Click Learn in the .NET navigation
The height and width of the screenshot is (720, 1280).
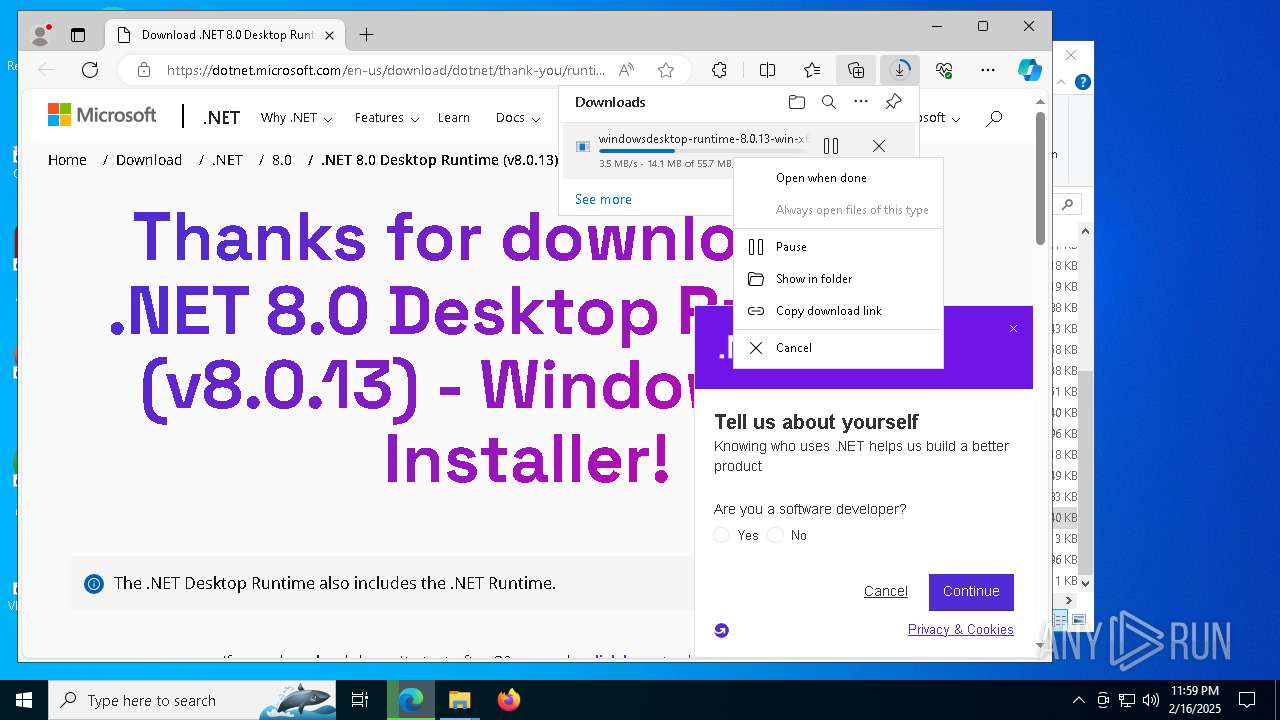click(x=454, y=118)
